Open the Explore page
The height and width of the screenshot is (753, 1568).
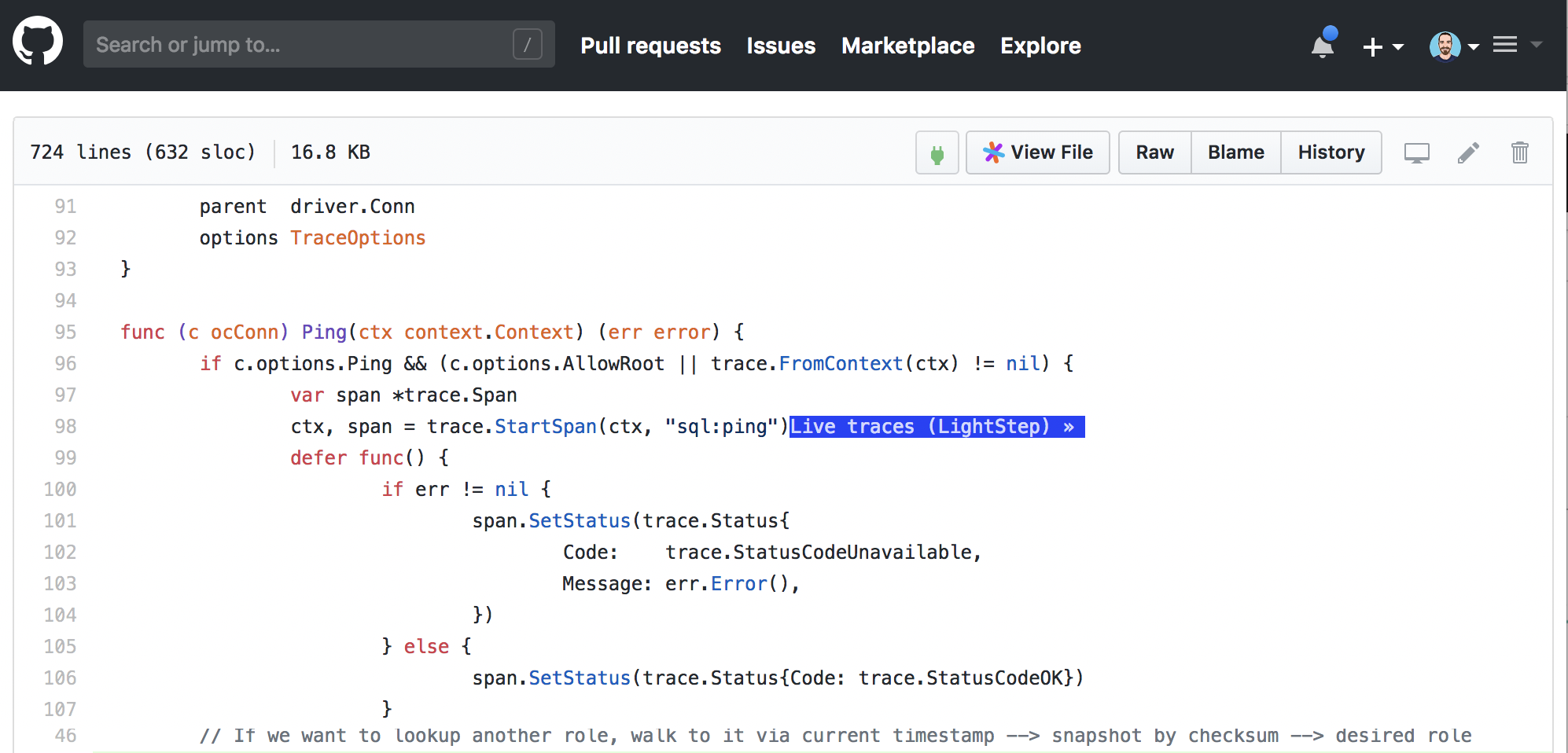(1040, 46)
